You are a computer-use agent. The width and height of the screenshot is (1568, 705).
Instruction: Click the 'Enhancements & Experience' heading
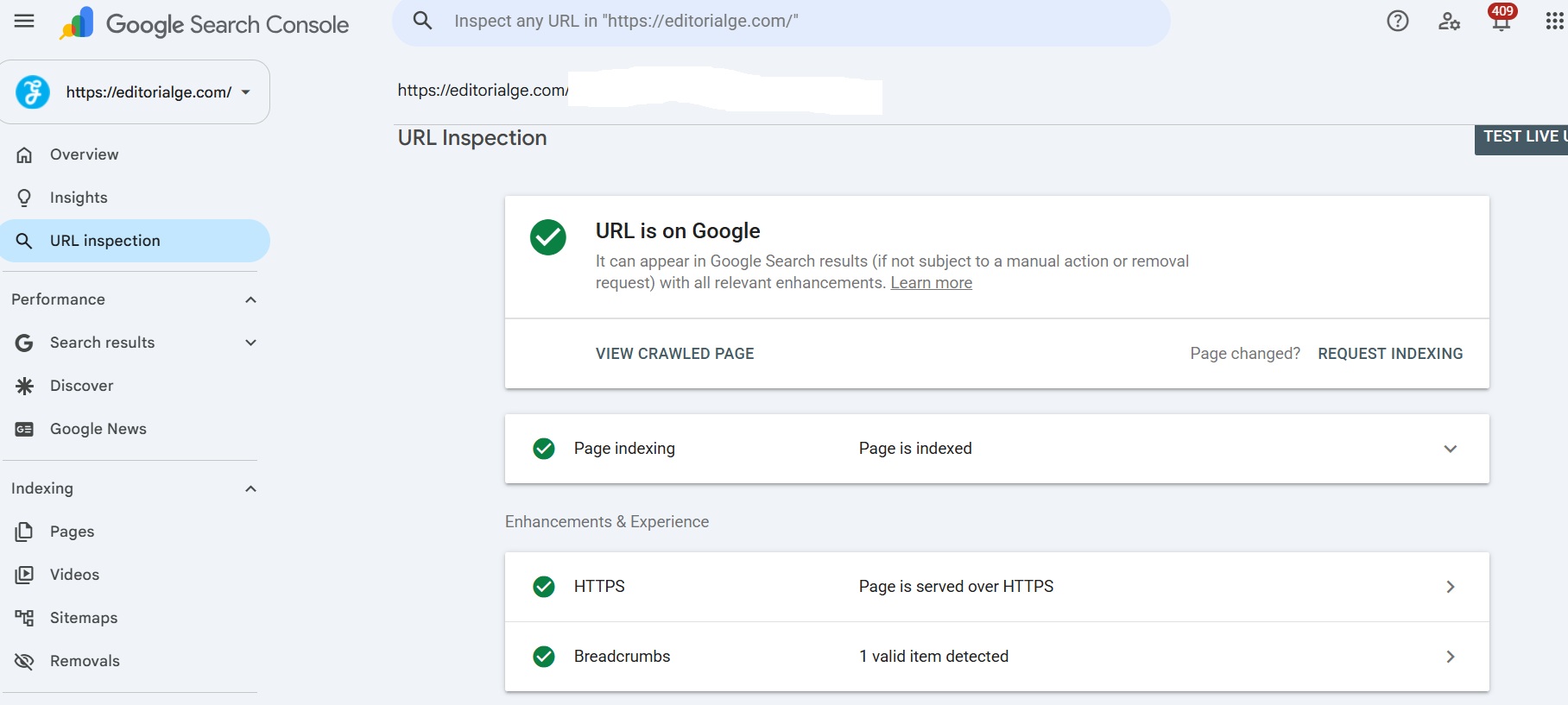click(x=607, y=522)
